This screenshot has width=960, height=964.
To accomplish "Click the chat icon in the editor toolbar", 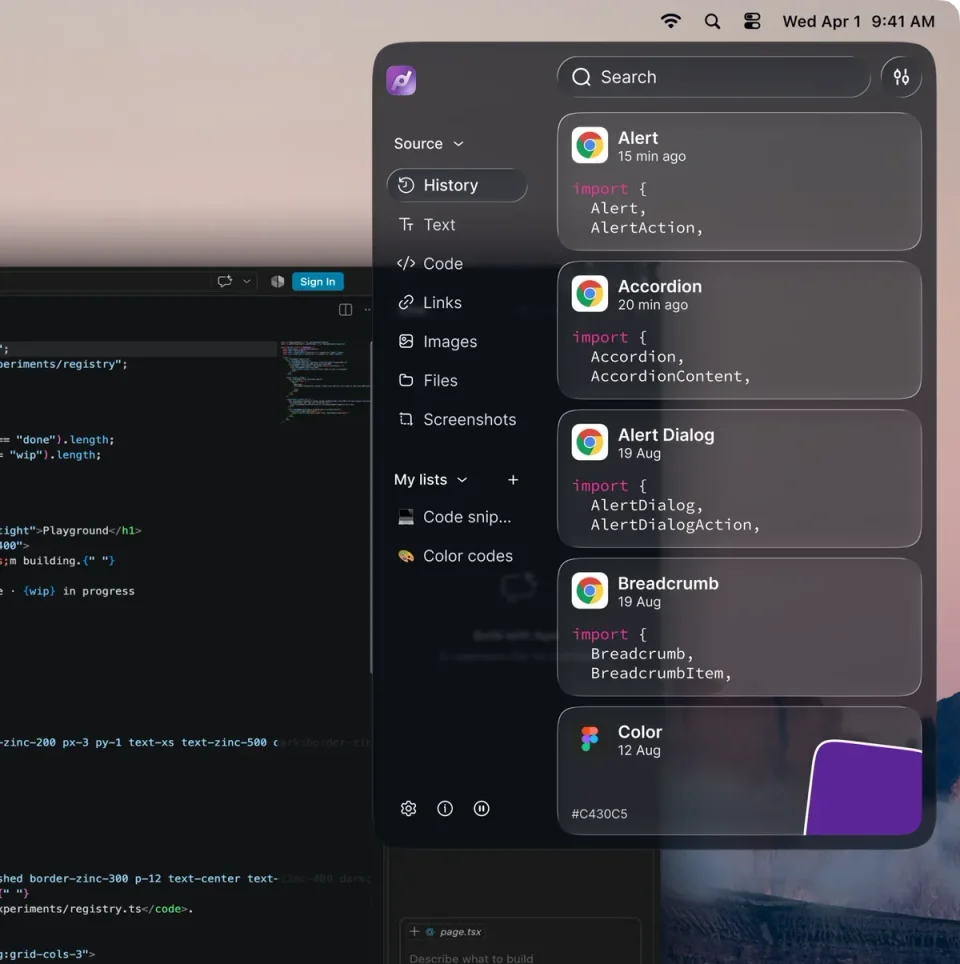I will [224, 281].
